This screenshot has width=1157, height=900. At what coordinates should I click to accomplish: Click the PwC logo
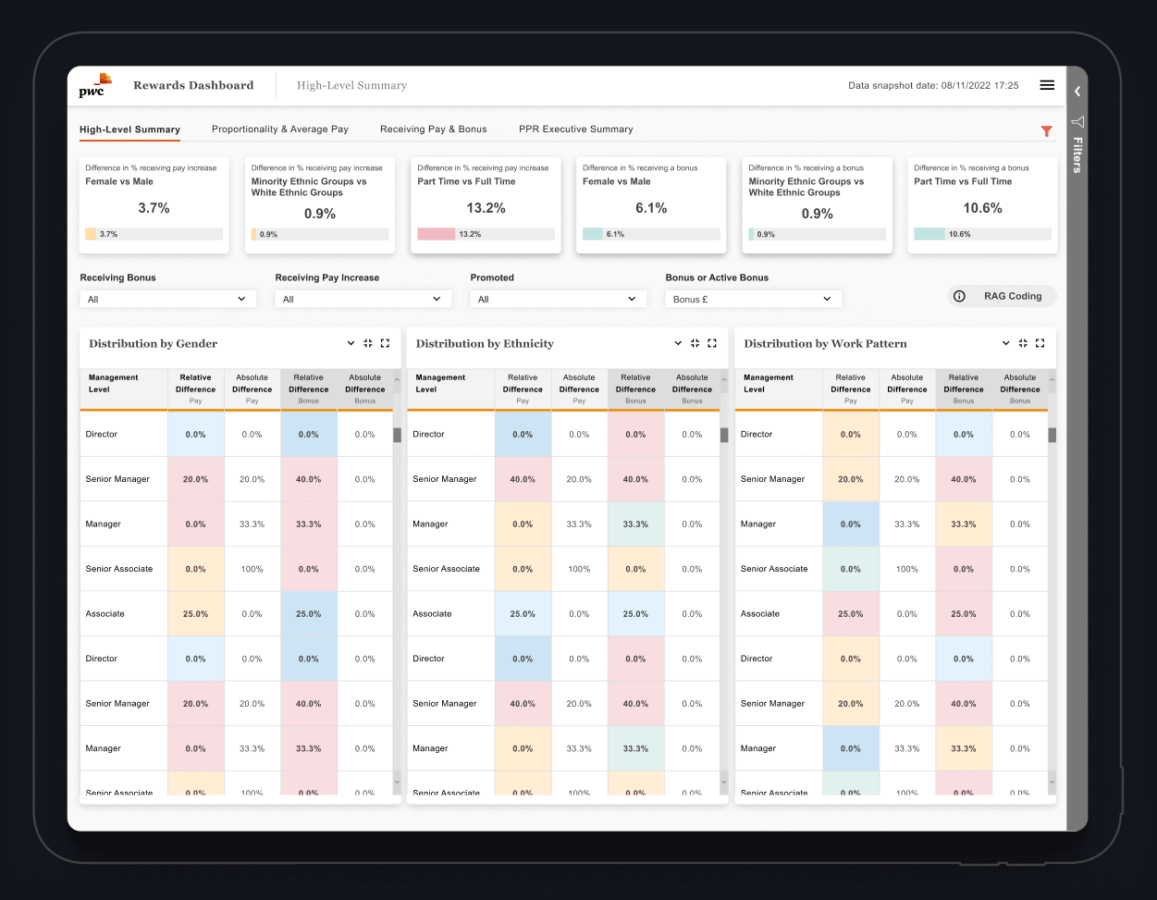[95, 86]
